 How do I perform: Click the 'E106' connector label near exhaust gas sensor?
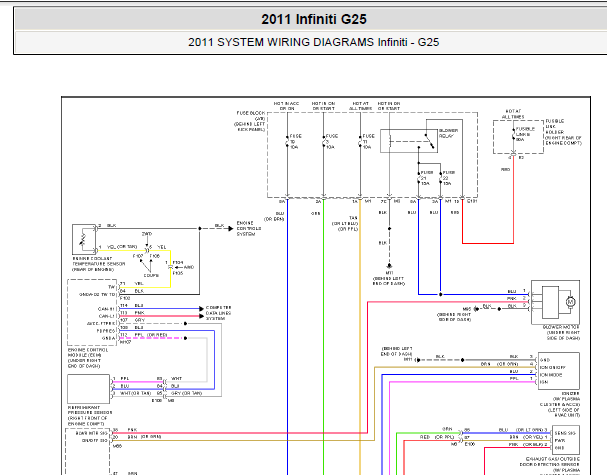pos(469,444)
